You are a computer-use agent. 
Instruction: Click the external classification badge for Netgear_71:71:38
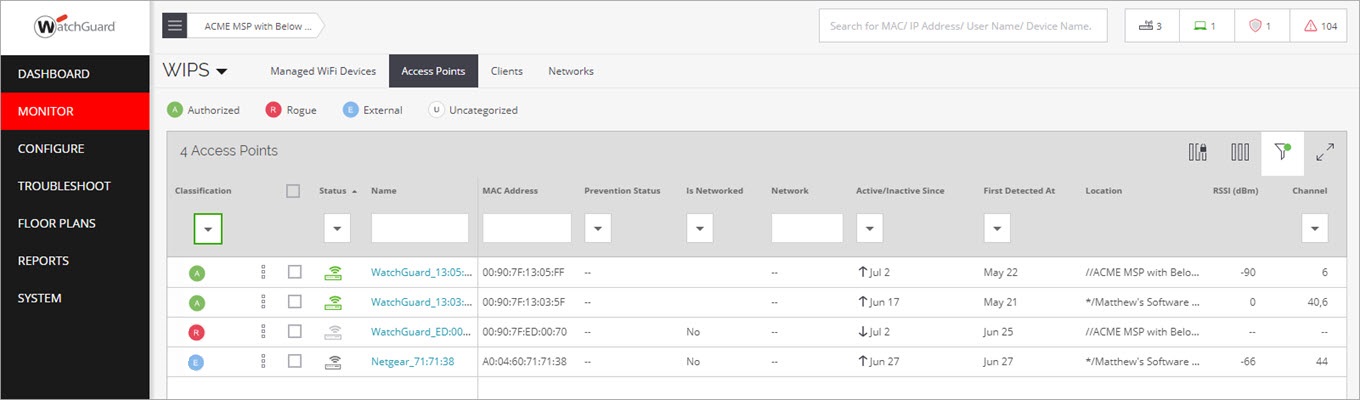(x=196, y=362)
